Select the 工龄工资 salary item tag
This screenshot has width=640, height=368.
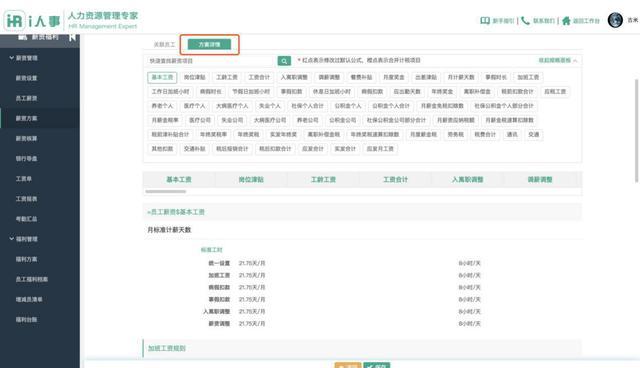pyautogui.click(x=227, y=77)
